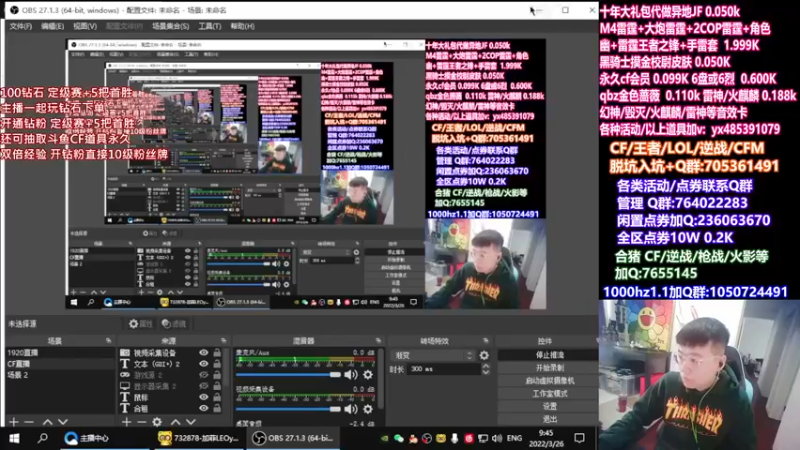800x450 pixels.
Task: Toggle lock on 游戏源 2 source
Action: tap(217, 375)
